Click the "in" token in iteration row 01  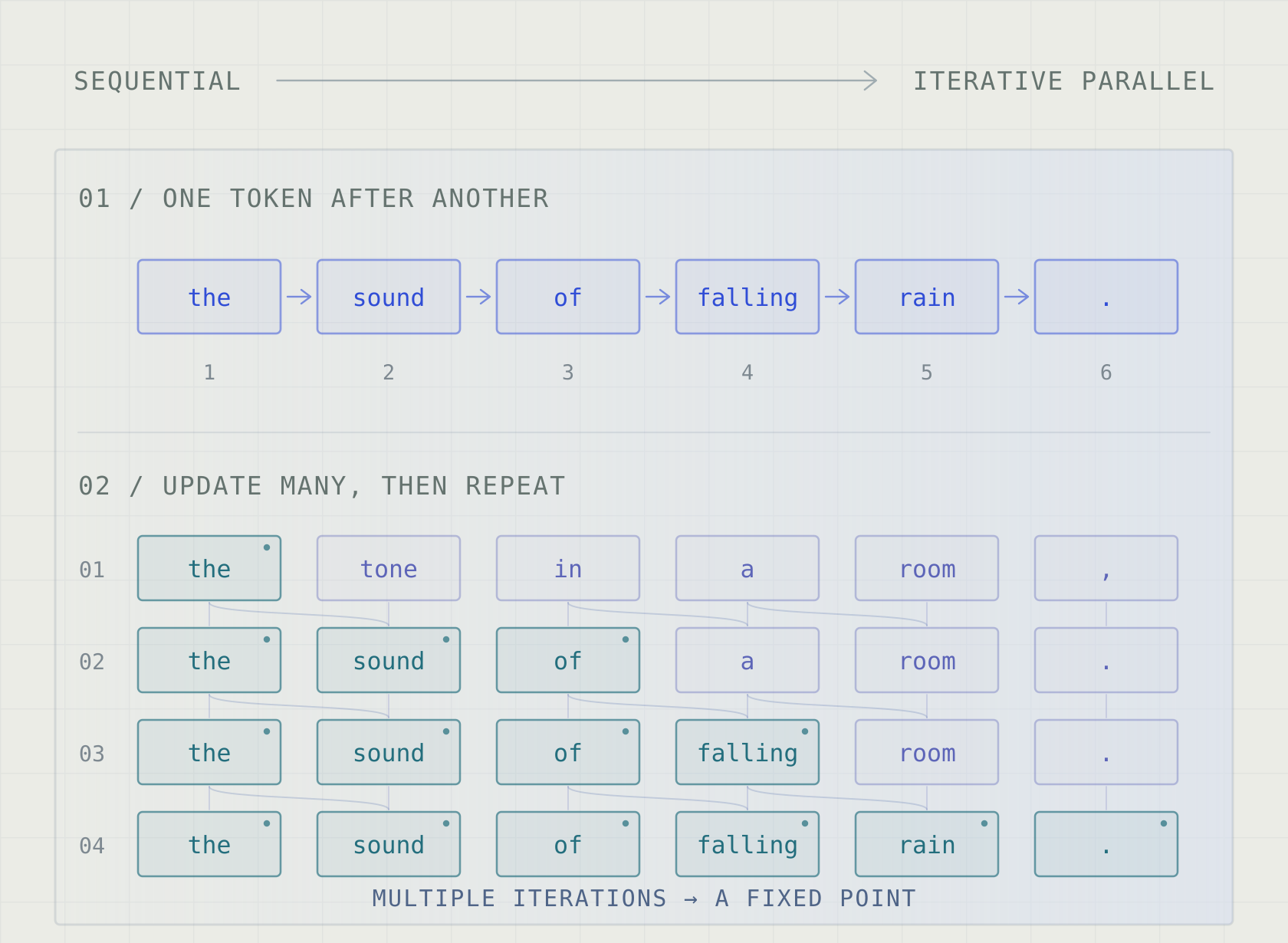point(568,568)
